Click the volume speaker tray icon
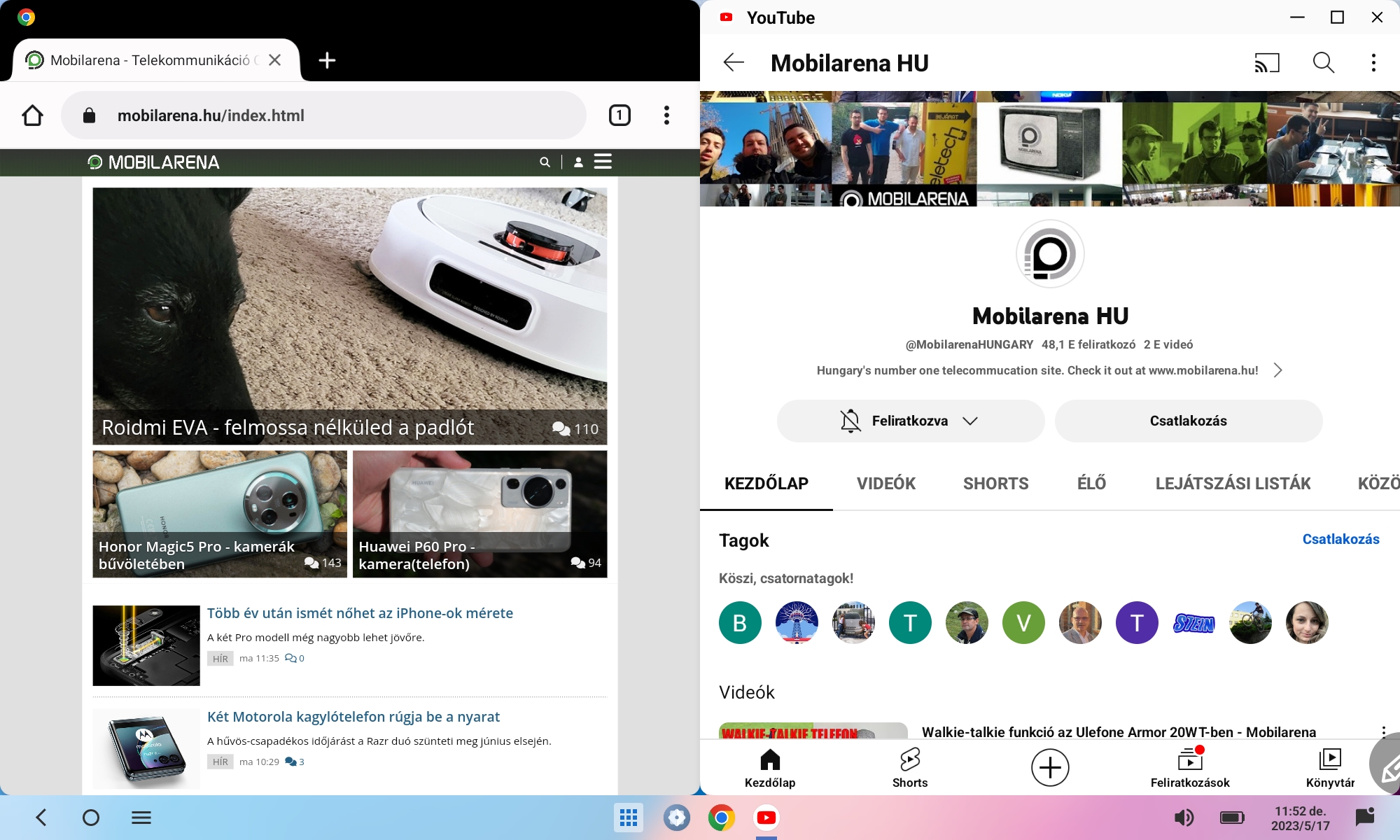Viewport: 1400px width, 840px height. (x=1184, y=818)
